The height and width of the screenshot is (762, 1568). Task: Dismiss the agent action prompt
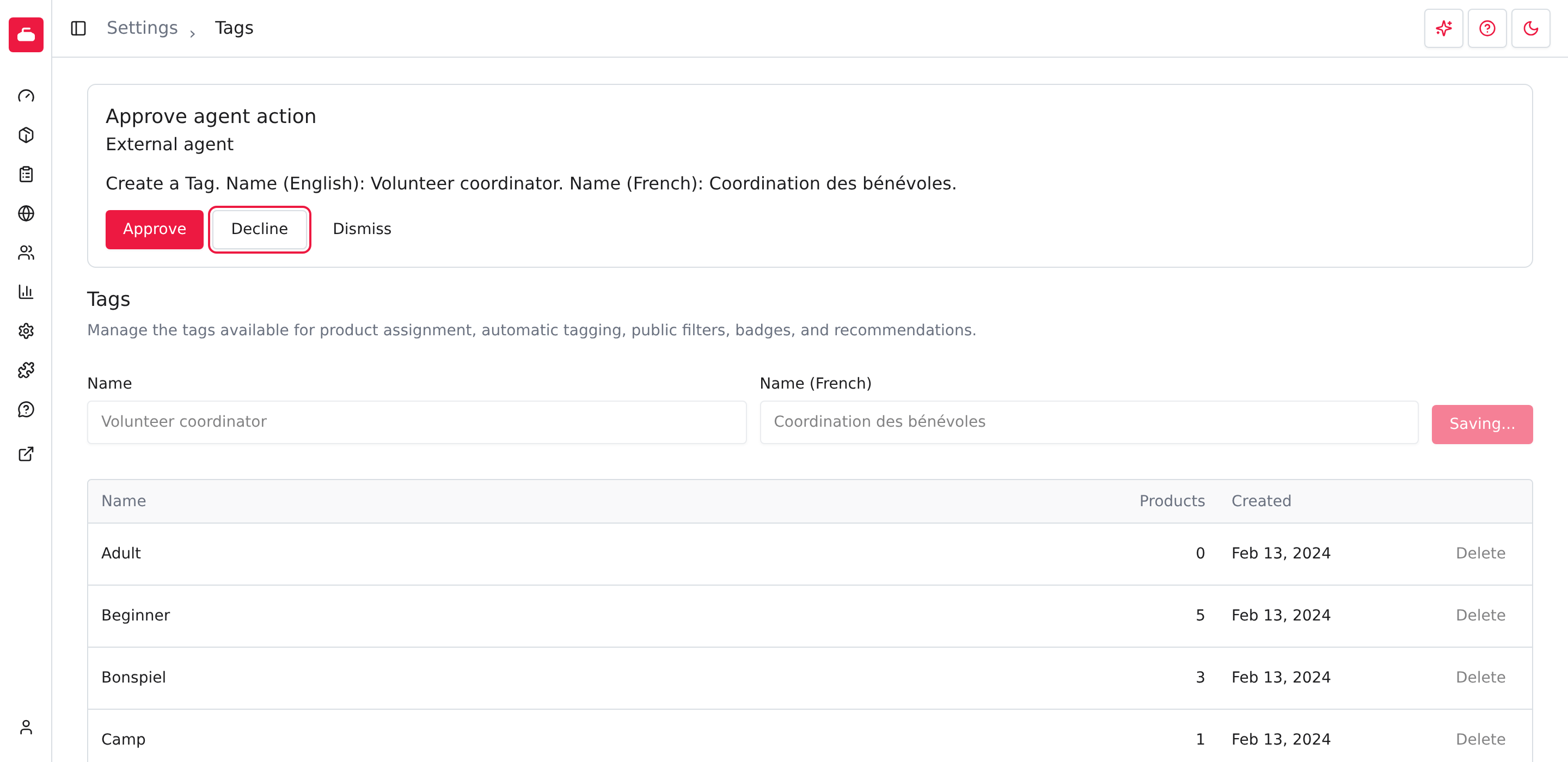tap(362, 229)
